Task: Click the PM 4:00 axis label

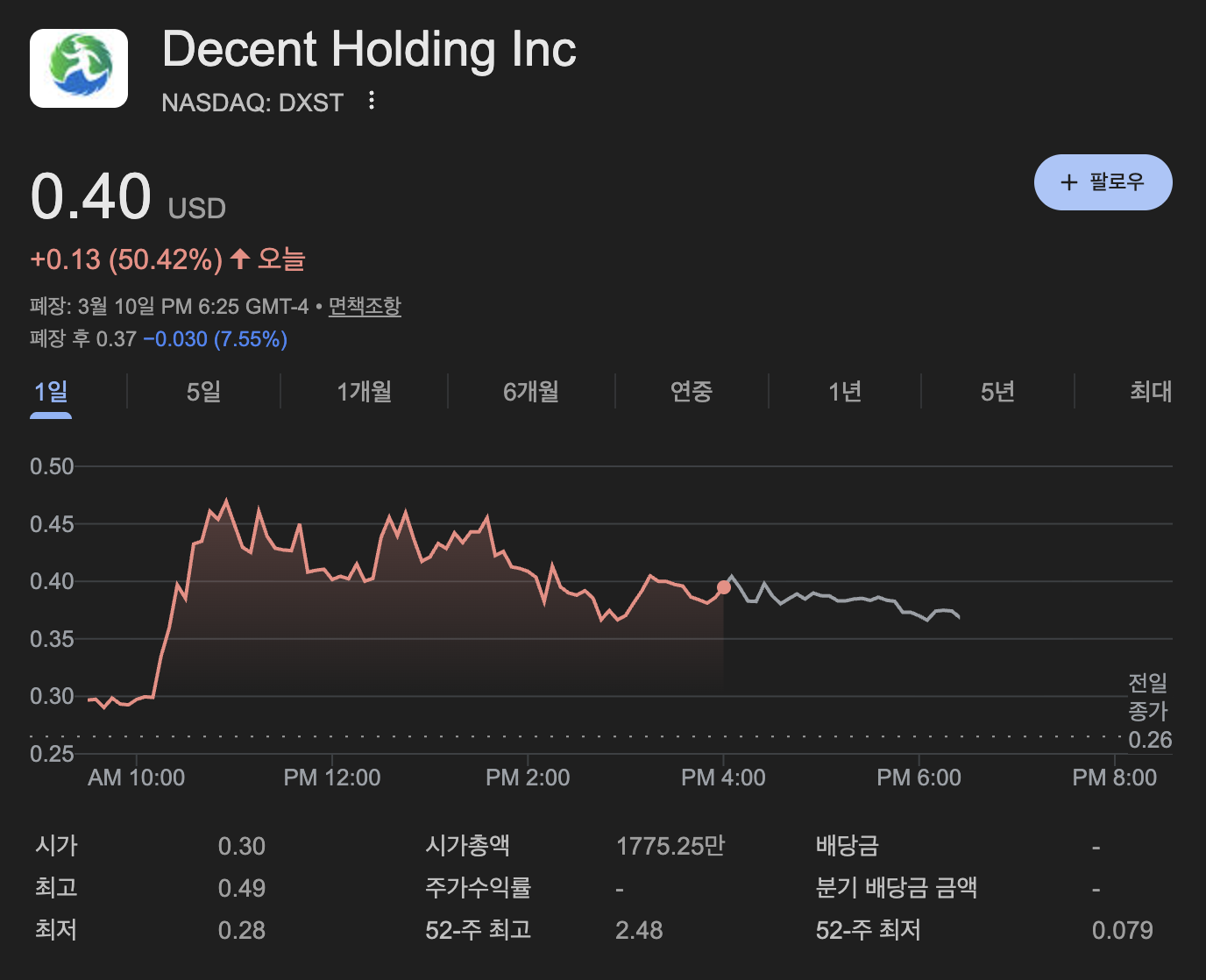Action: [723, 778]
